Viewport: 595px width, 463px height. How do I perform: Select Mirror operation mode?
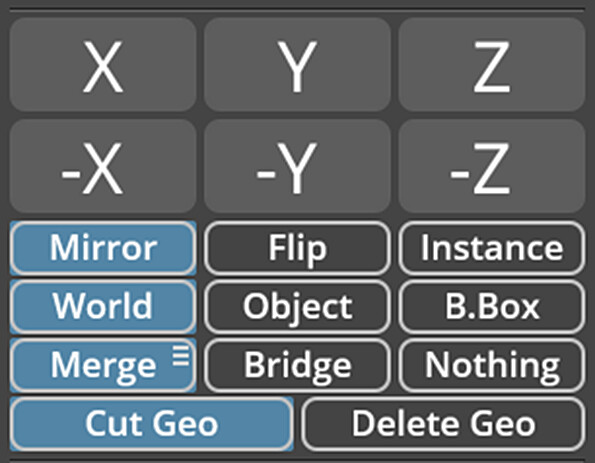pyautogui.click(x=103, y=248)
